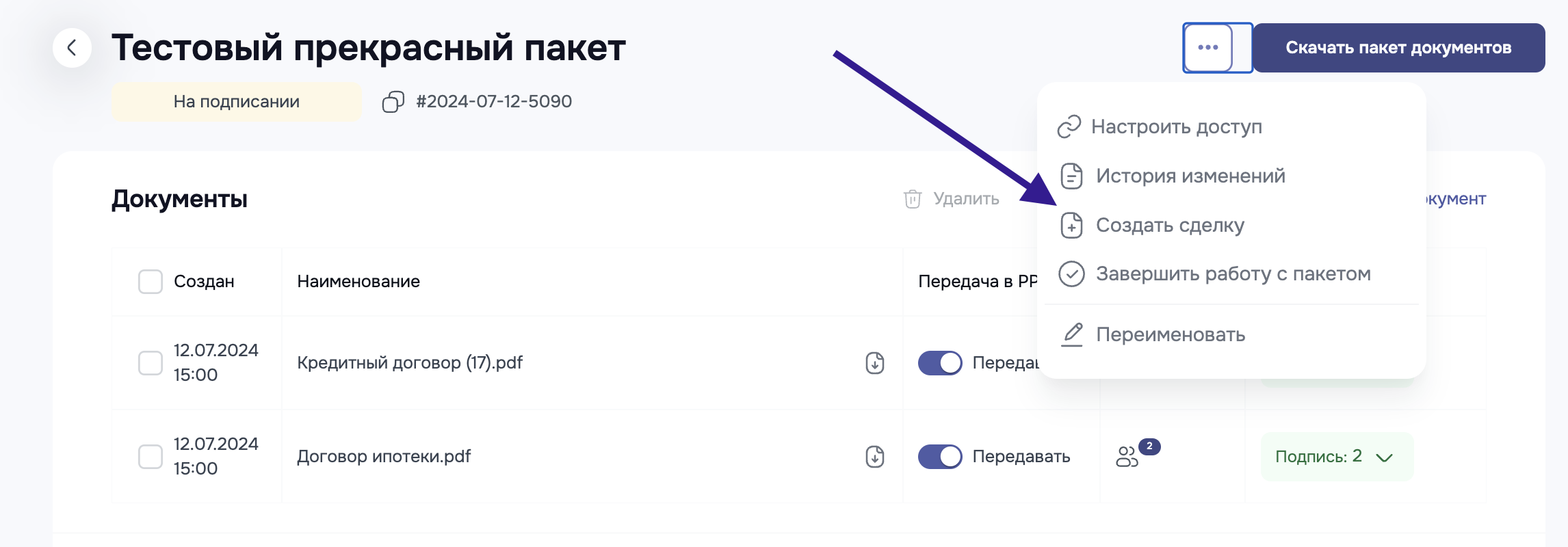The width and height of the screenshot is (1568, 547).
Task: Select checkbox for Договор ипотеки.pdf row
Action: [151, 457]
